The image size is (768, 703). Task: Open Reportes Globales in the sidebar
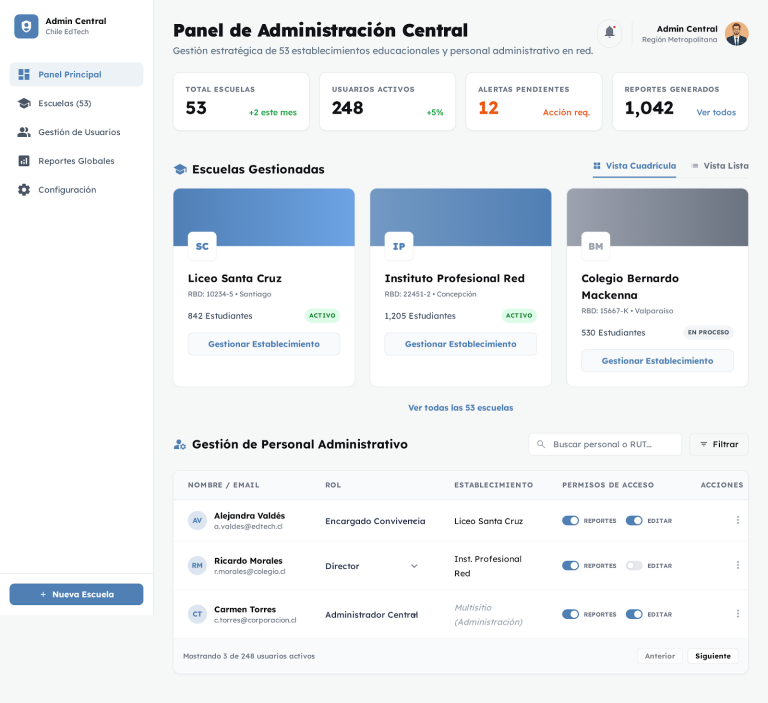[x=76, y=161]
